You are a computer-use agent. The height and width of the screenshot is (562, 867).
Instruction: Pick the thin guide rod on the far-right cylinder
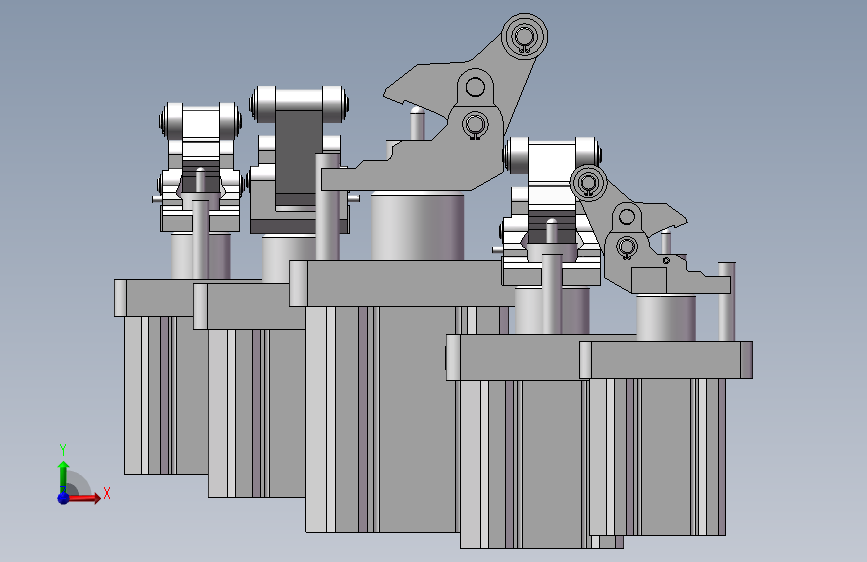coord(727,301)
